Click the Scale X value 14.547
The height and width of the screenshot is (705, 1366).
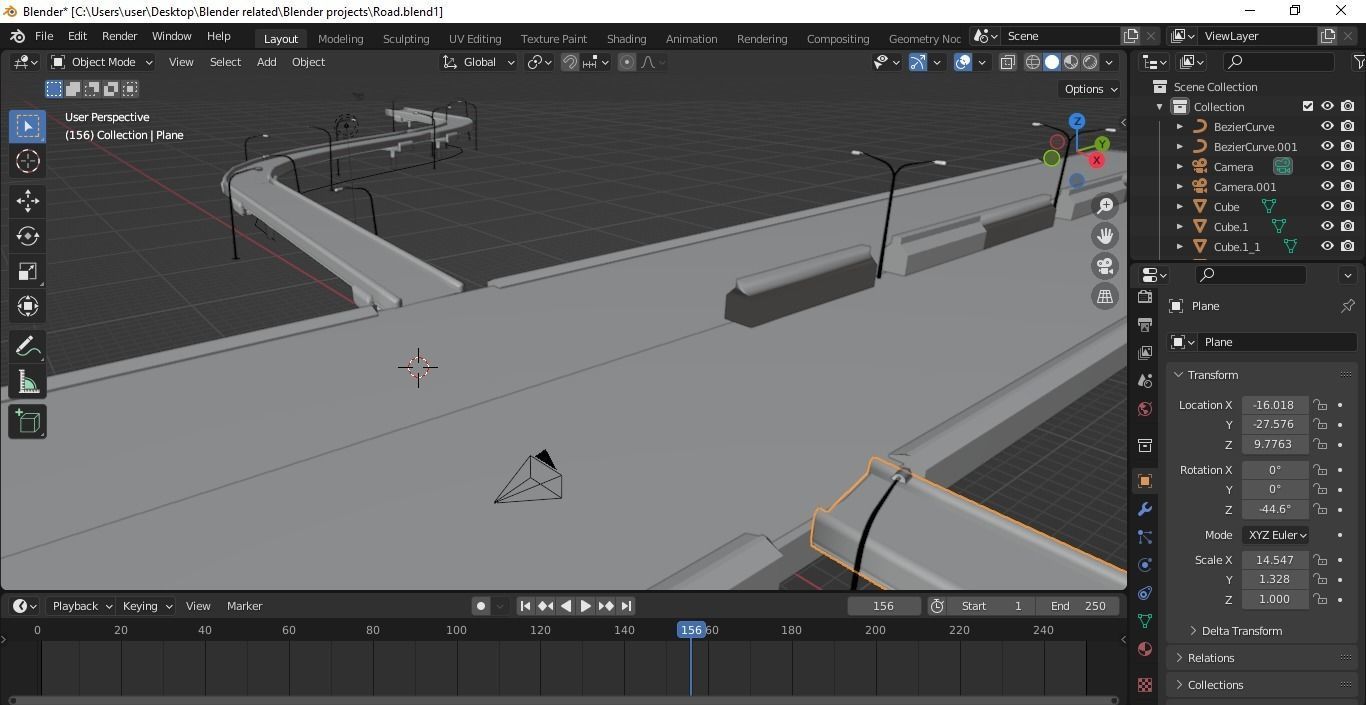[1275, 560]
